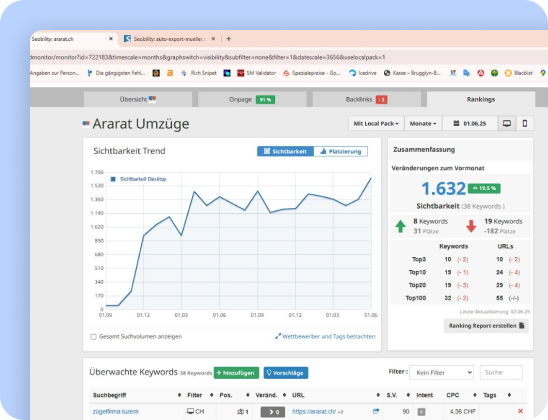Click the 1.632 visibility value
Viewport: 548px width, 420px height.
[444, 189]
